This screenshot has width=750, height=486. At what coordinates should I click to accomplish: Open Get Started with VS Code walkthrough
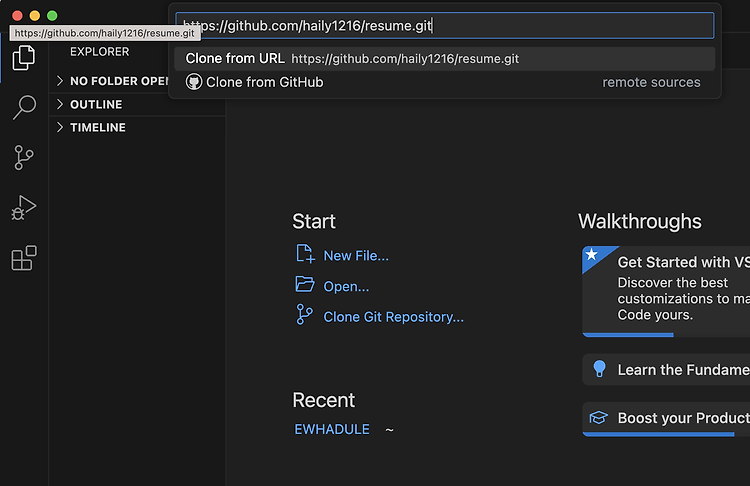click(666, 291)
